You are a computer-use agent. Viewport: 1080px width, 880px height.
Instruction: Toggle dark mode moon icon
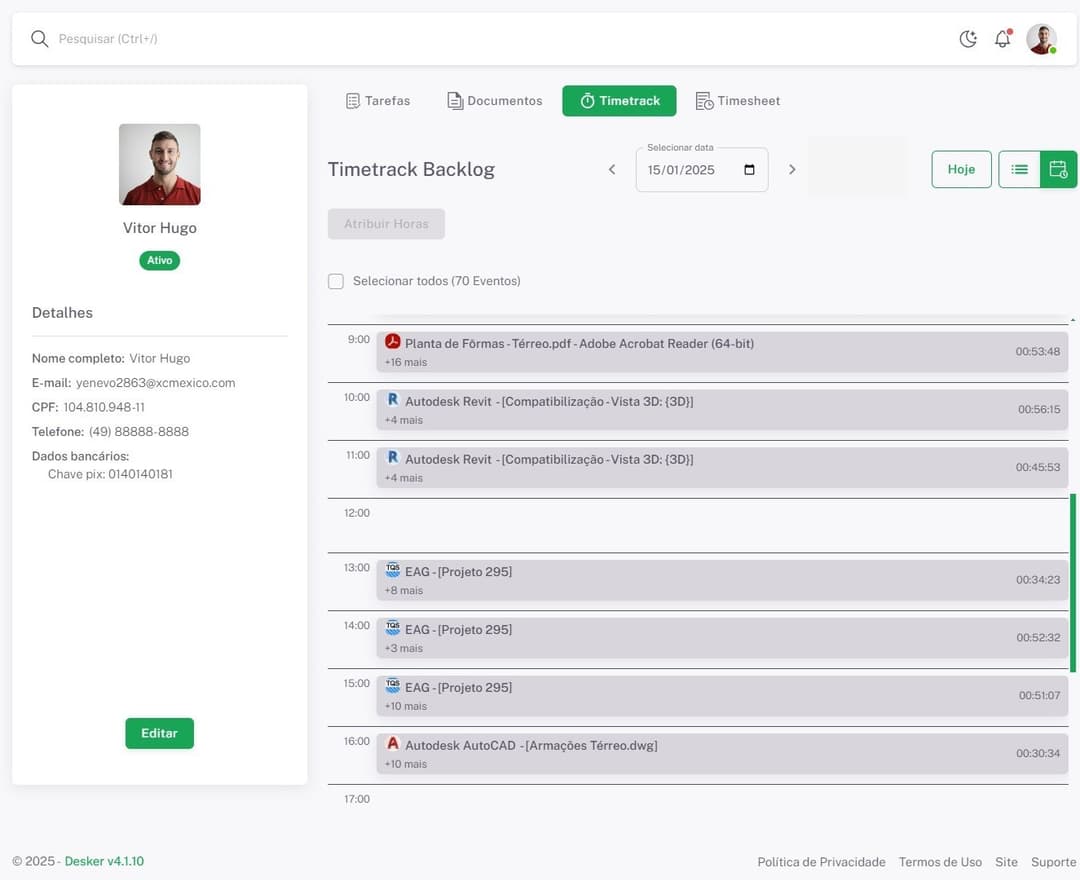tap(968, 39)
